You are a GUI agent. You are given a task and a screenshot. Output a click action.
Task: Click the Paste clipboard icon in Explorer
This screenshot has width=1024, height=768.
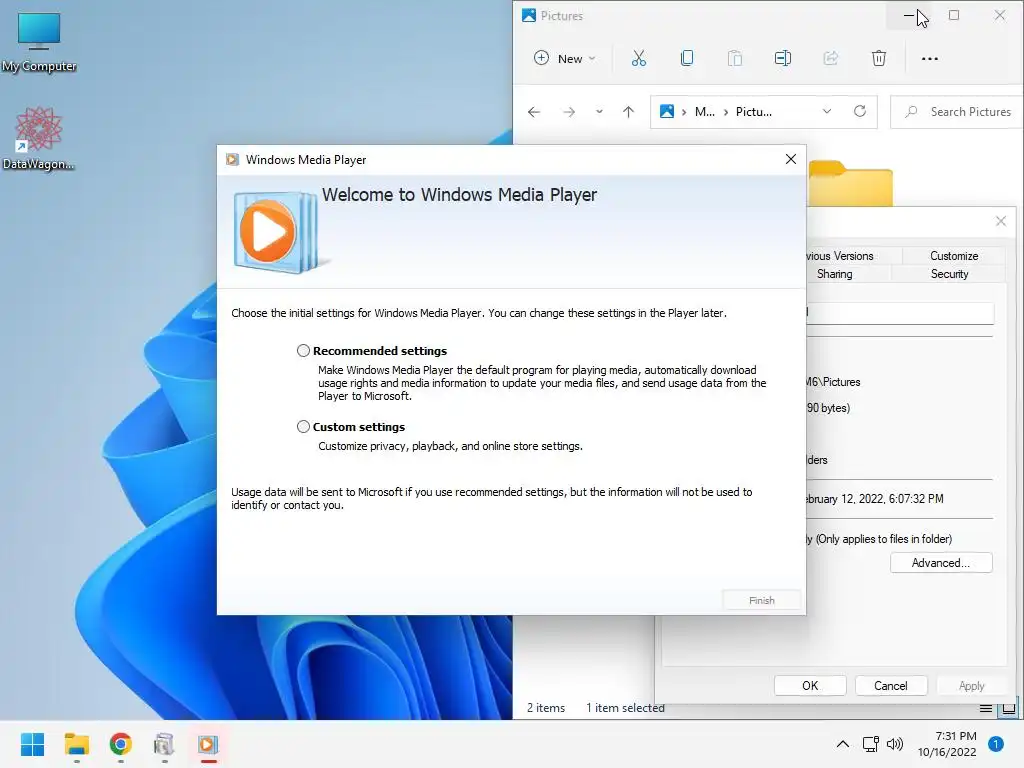pyautogui.click(x=735, y=59)
